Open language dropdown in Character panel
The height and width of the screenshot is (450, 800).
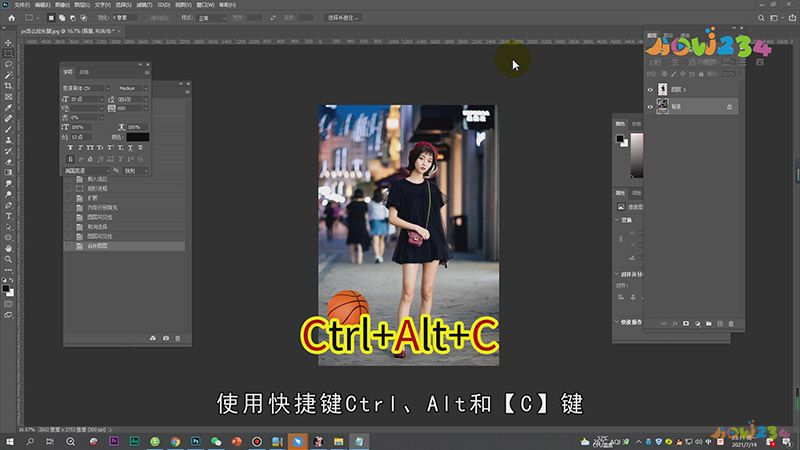86,171
